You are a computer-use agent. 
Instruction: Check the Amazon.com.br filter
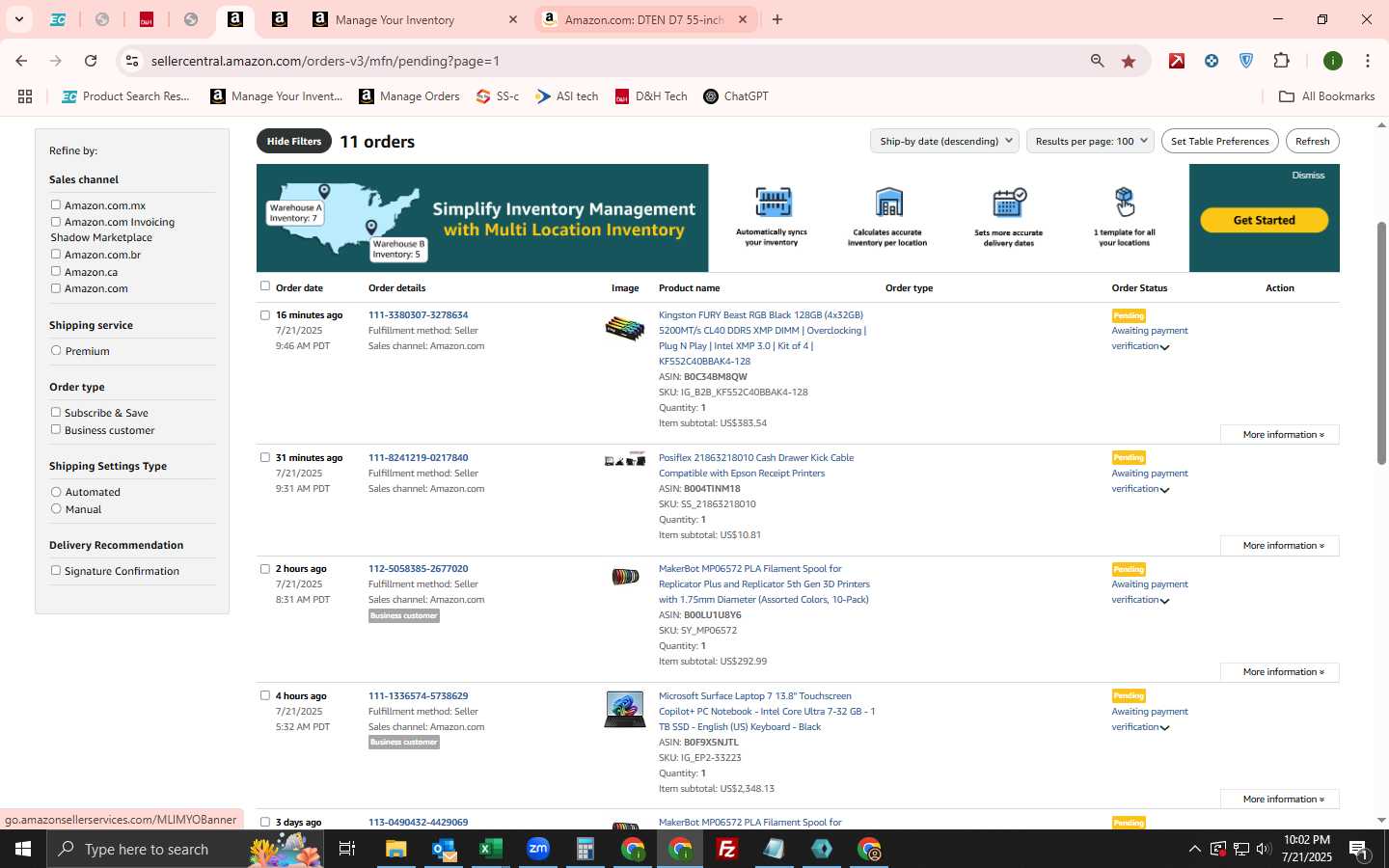[x=56, y=254]
